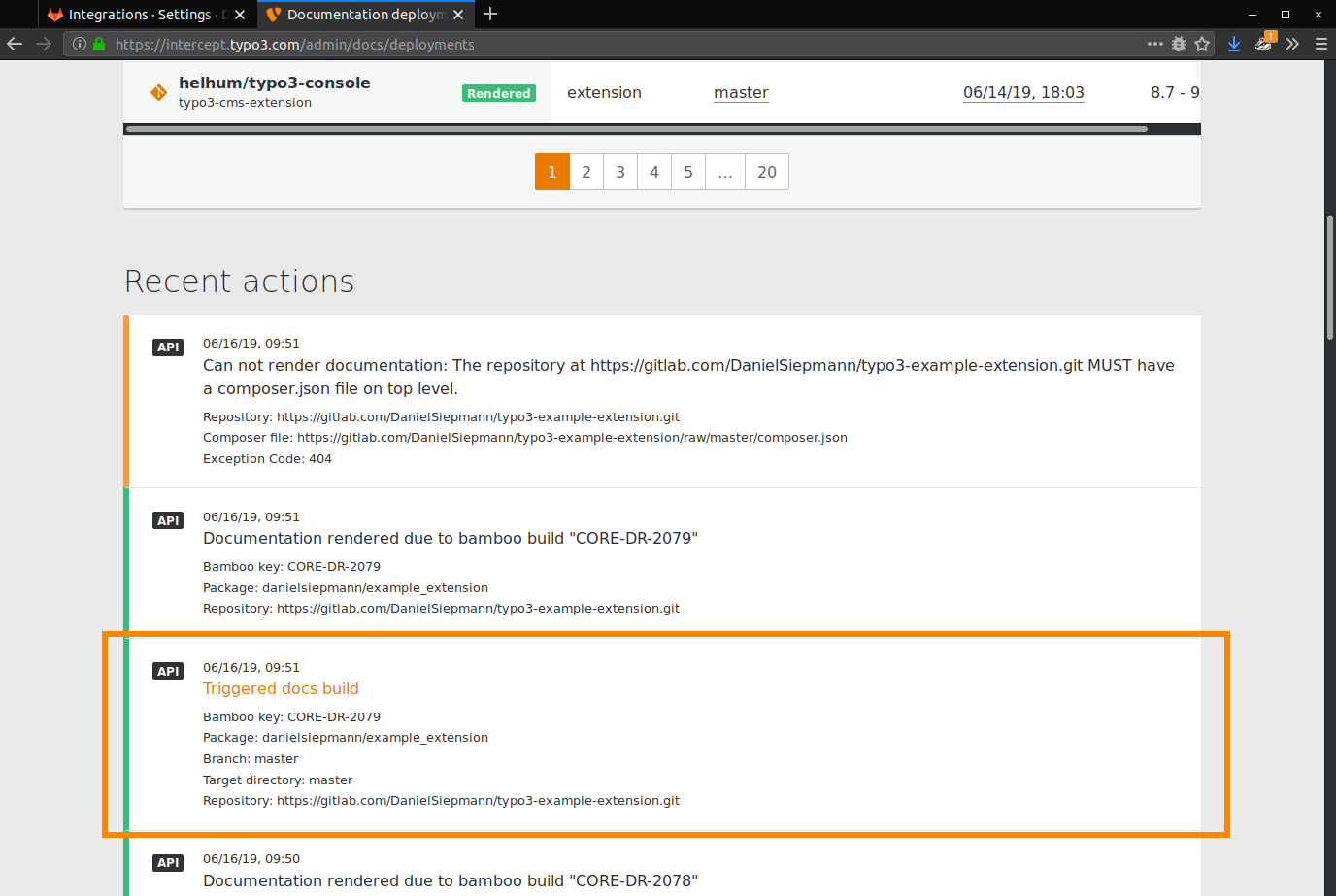The width and height of the screenshot is (1336, 896).
Task: Click the table horizontal scrollbar
Action: (x=637, y=128)
